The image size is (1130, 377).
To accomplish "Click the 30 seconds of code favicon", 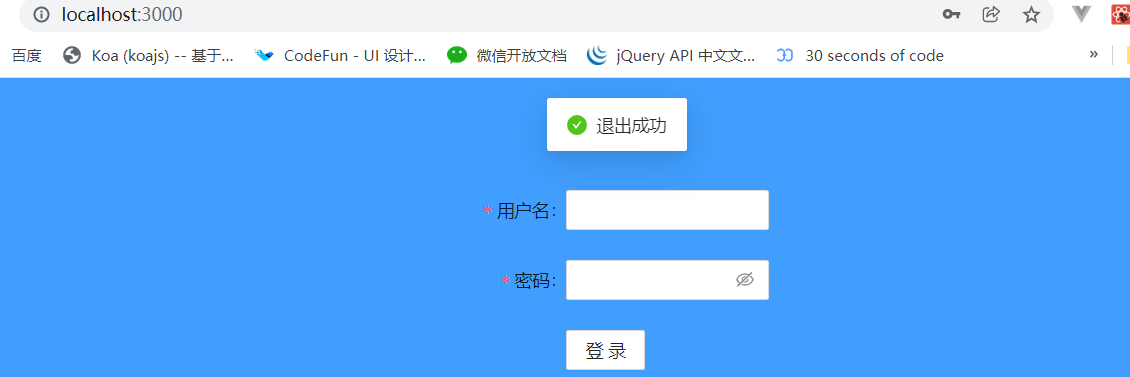I will [784, 56].
